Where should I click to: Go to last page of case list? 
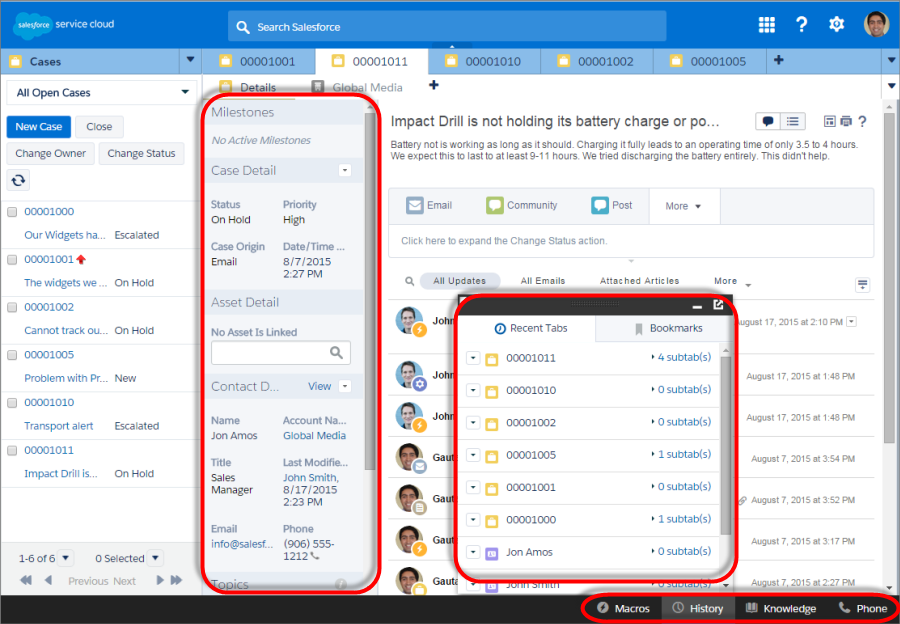(x=176, y=580)
